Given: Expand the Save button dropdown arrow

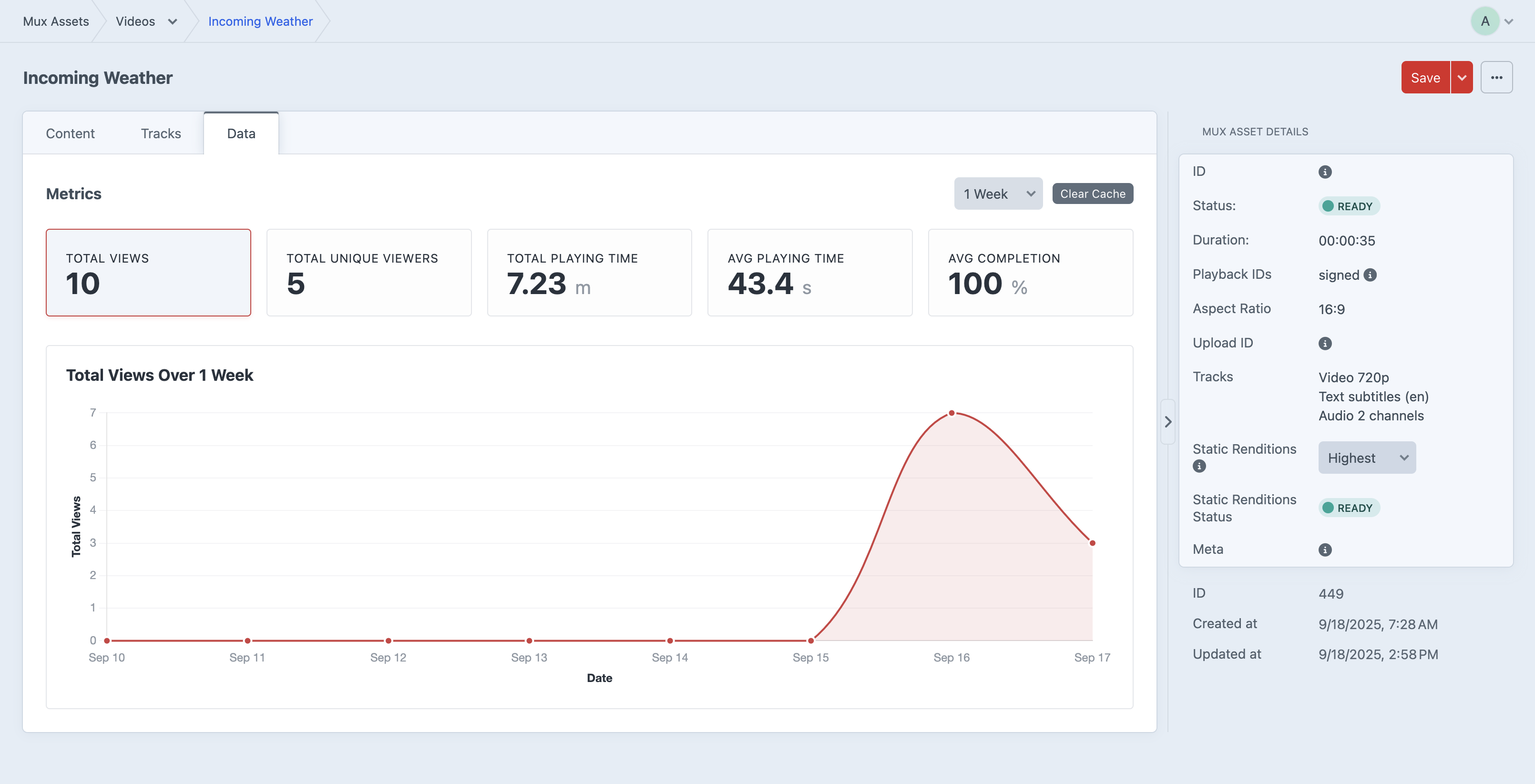Looking at the screenshot, I should (x=1462, y=77).
